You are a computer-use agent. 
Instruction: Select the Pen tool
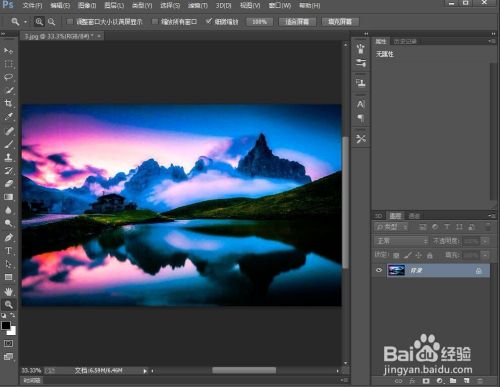pos(8,237)
